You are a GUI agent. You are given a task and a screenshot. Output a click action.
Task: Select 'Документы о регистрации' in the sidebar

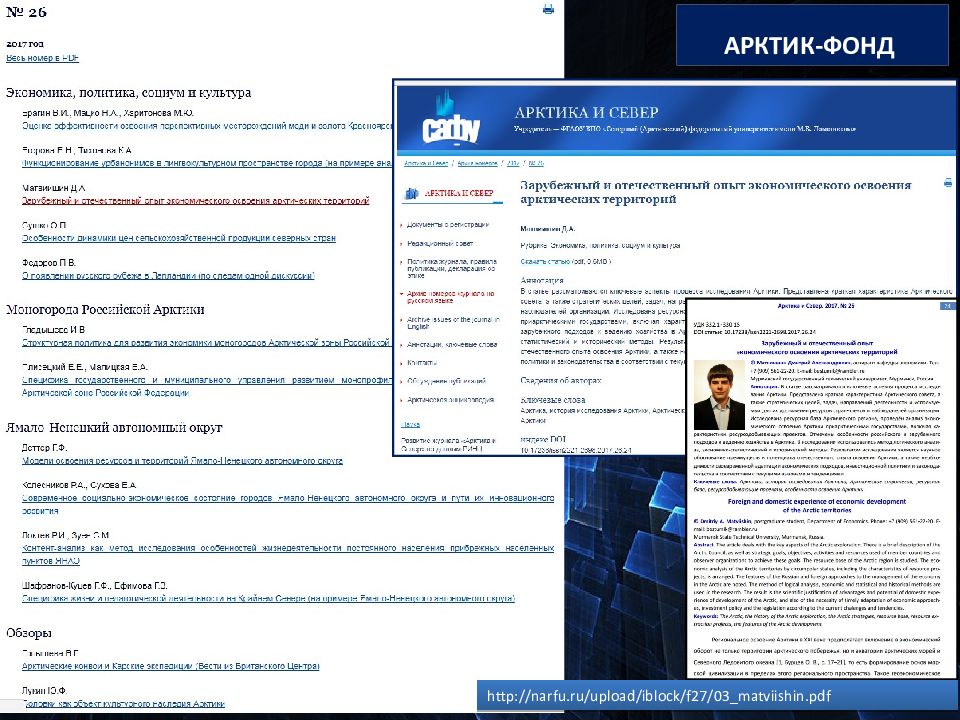click(448, 225)
